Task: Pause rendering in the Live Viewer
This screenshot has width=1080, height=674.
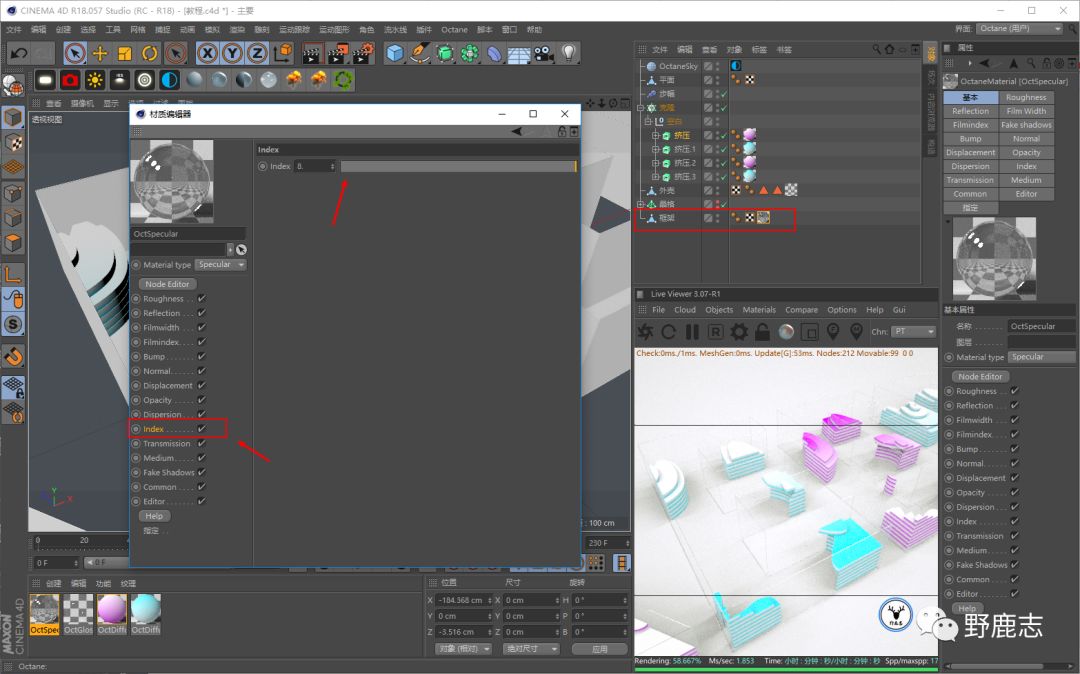Action: coord(692,332)
